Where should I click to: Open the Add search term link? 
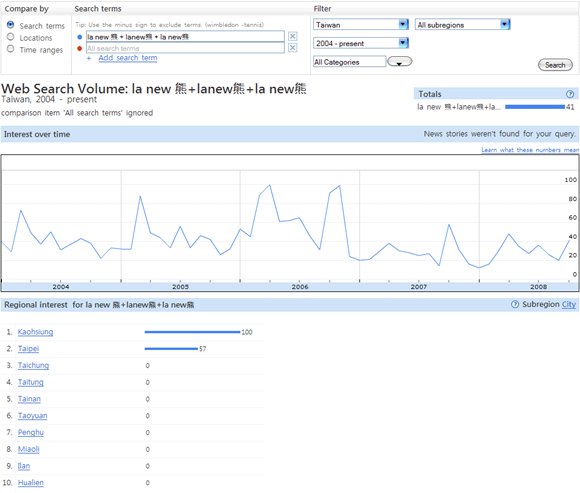[x=128, y=58]
